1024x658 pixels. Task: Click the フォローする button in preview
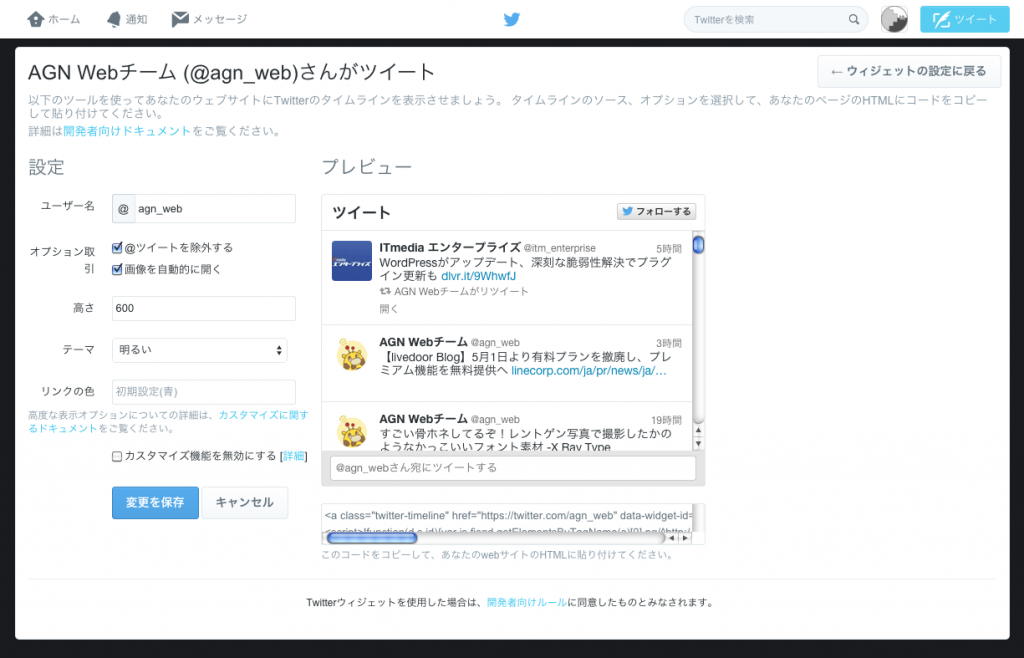(x=656, y=212)
